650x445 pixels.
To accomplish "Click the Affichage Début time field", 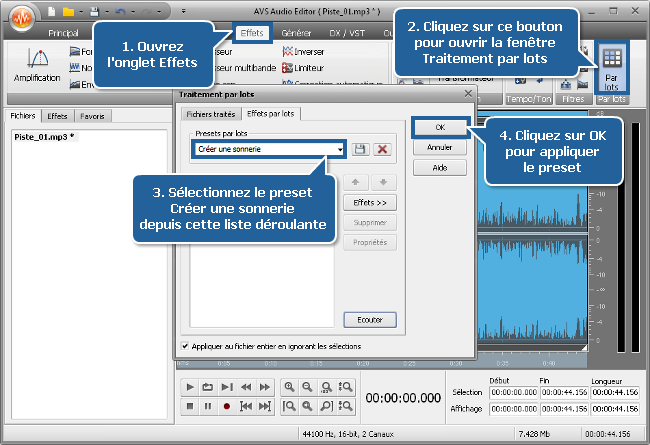I will point(514,409).
